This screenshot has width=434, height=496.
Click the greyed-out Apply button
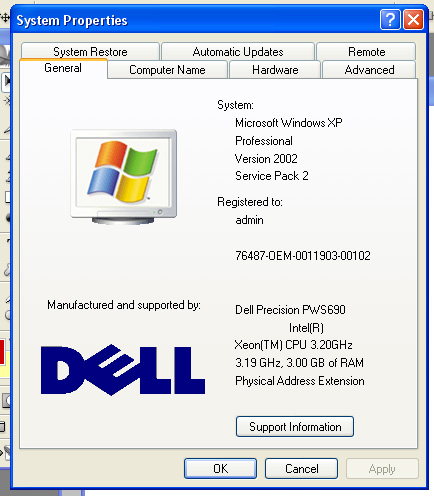pyautogui.click(x=382, y=468)
